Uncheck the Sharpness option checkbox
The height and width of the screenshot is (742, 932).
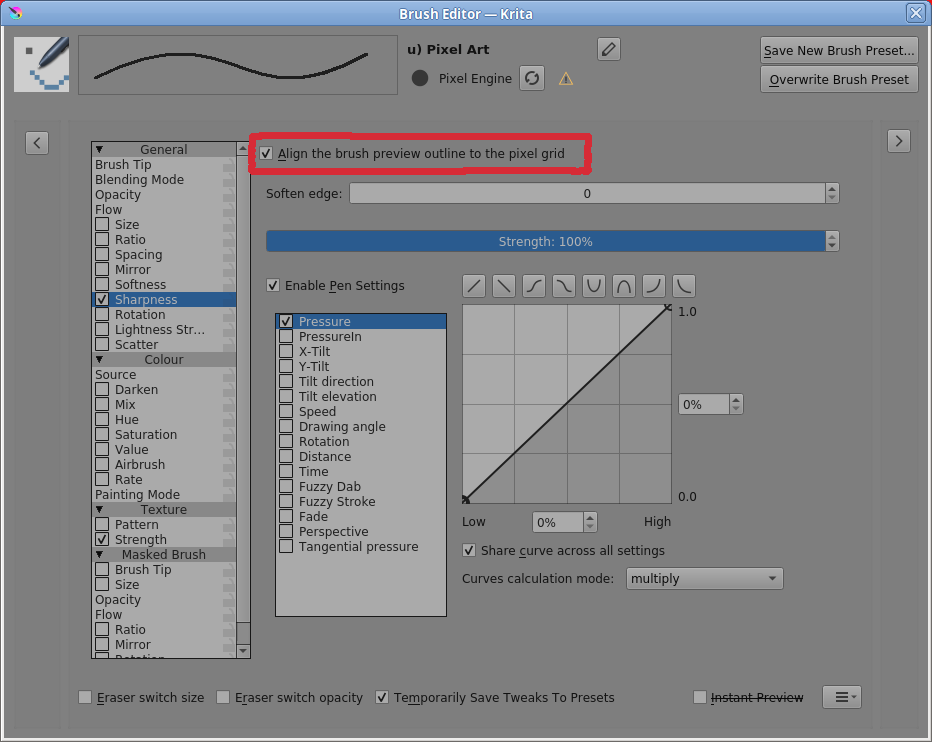[x=102, y=299]
